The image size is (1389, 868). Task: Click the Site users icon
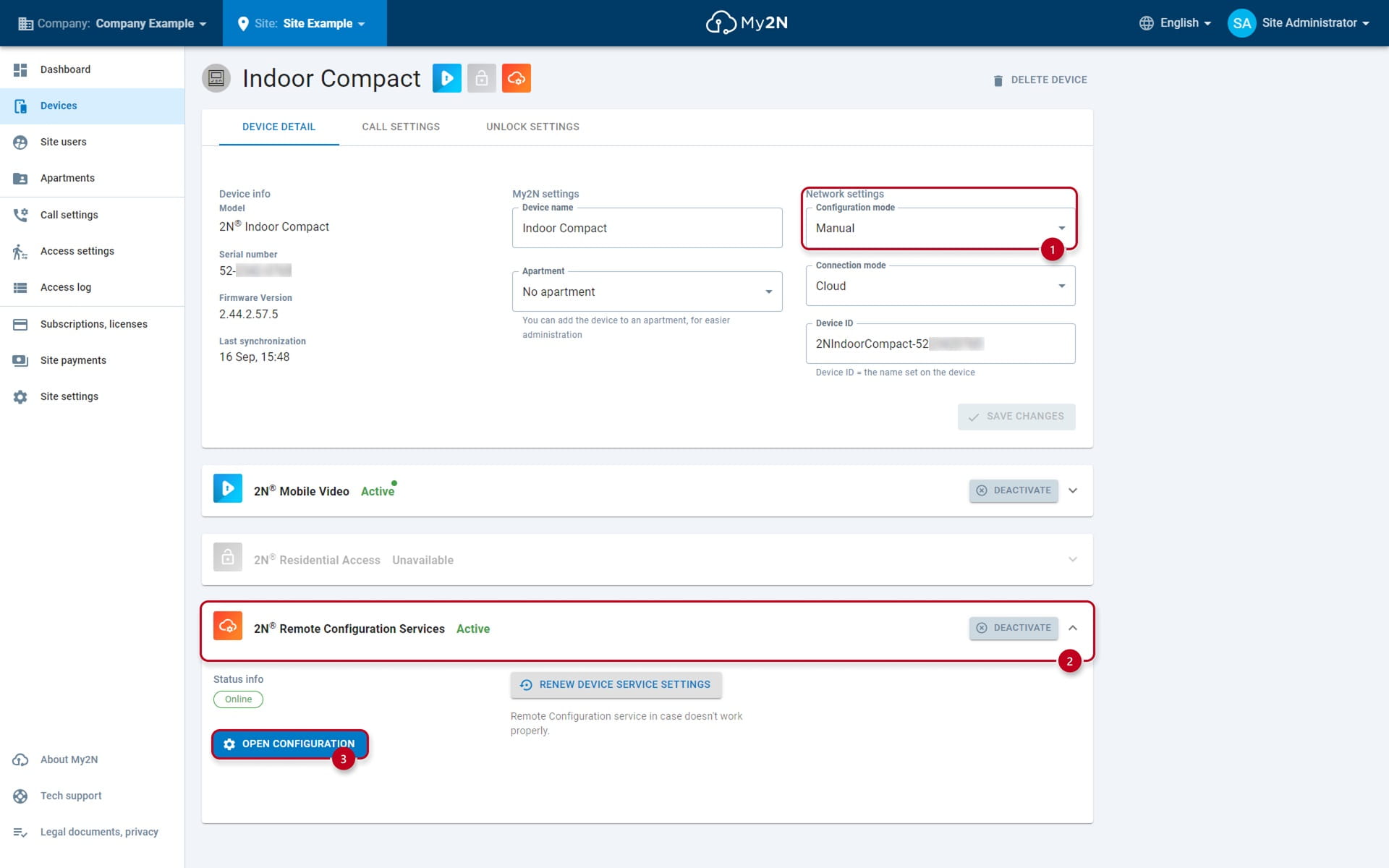point(20,142)
